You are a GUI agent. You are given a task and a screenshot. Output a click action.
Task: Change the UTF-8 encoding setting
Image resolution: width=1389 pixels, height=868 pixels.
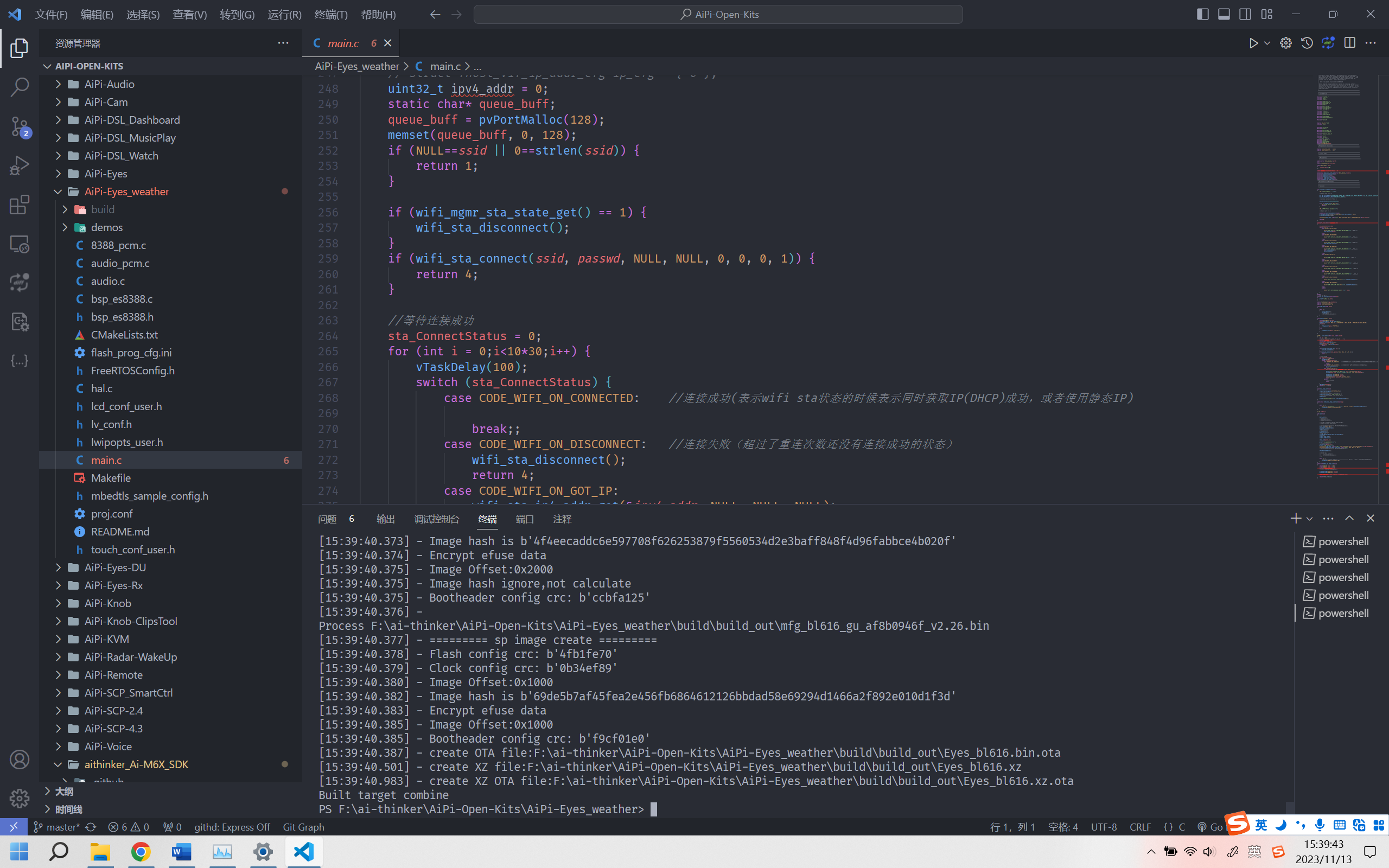pos(1103,827)
